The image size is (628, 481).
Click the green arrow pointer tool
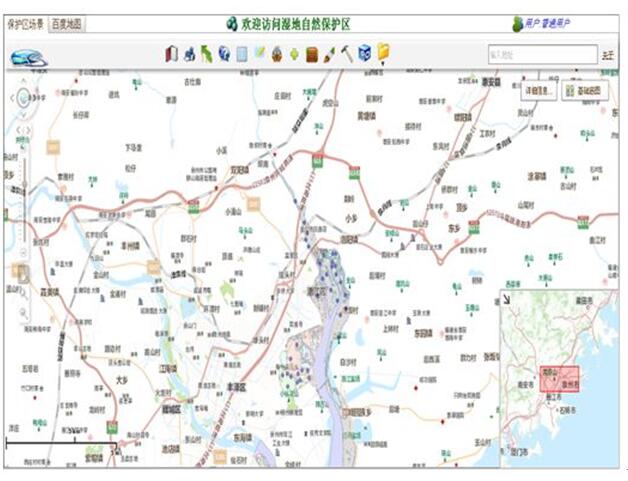pyautogui.click(x=206, y=54)
